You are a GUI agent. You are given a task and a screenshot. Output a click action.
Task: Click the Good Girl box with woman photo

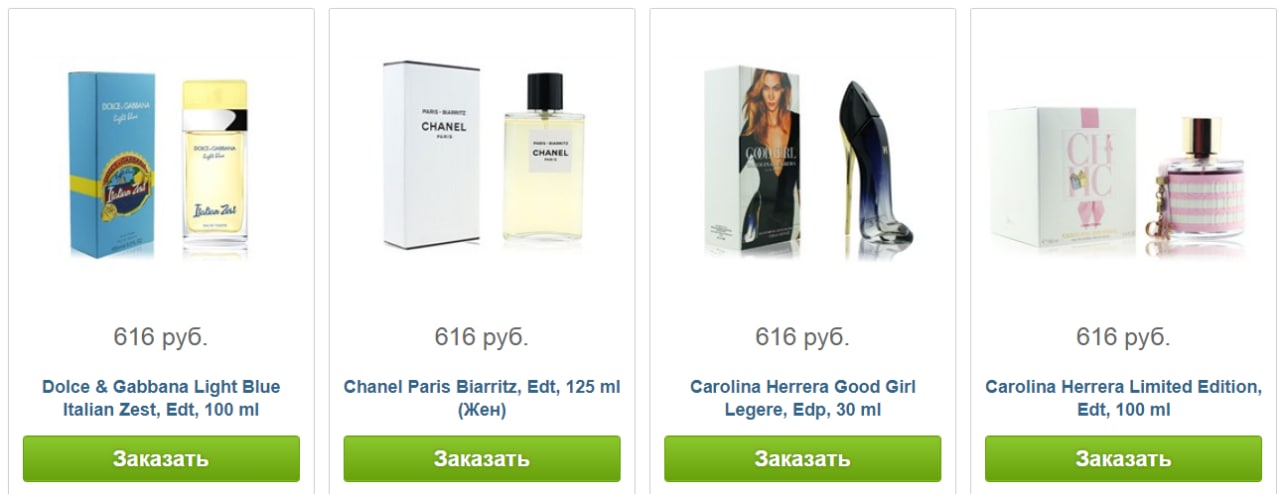click(752, 162)
